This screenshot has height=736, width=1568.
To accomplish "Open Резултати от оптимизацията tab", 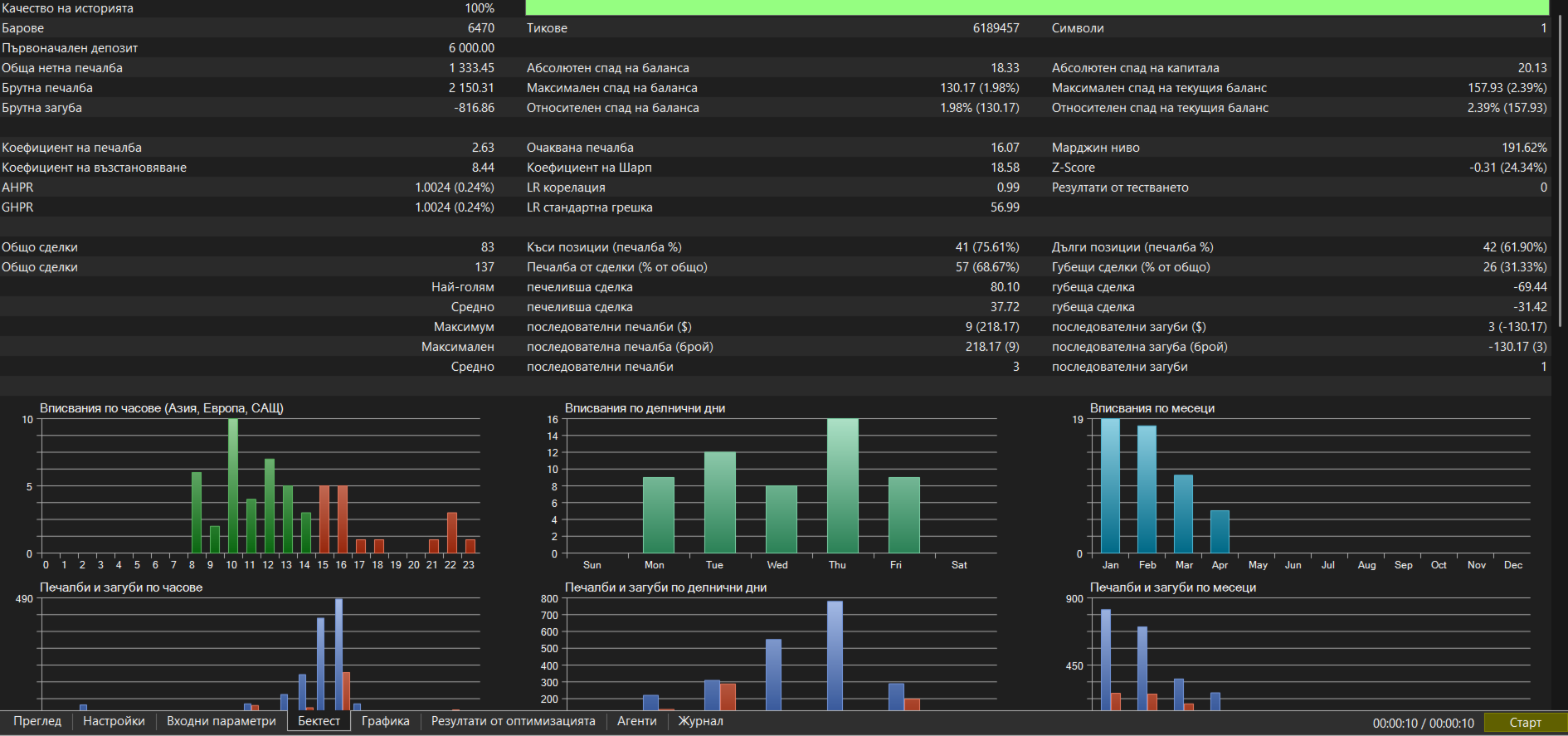I will [x=514, y=721].
